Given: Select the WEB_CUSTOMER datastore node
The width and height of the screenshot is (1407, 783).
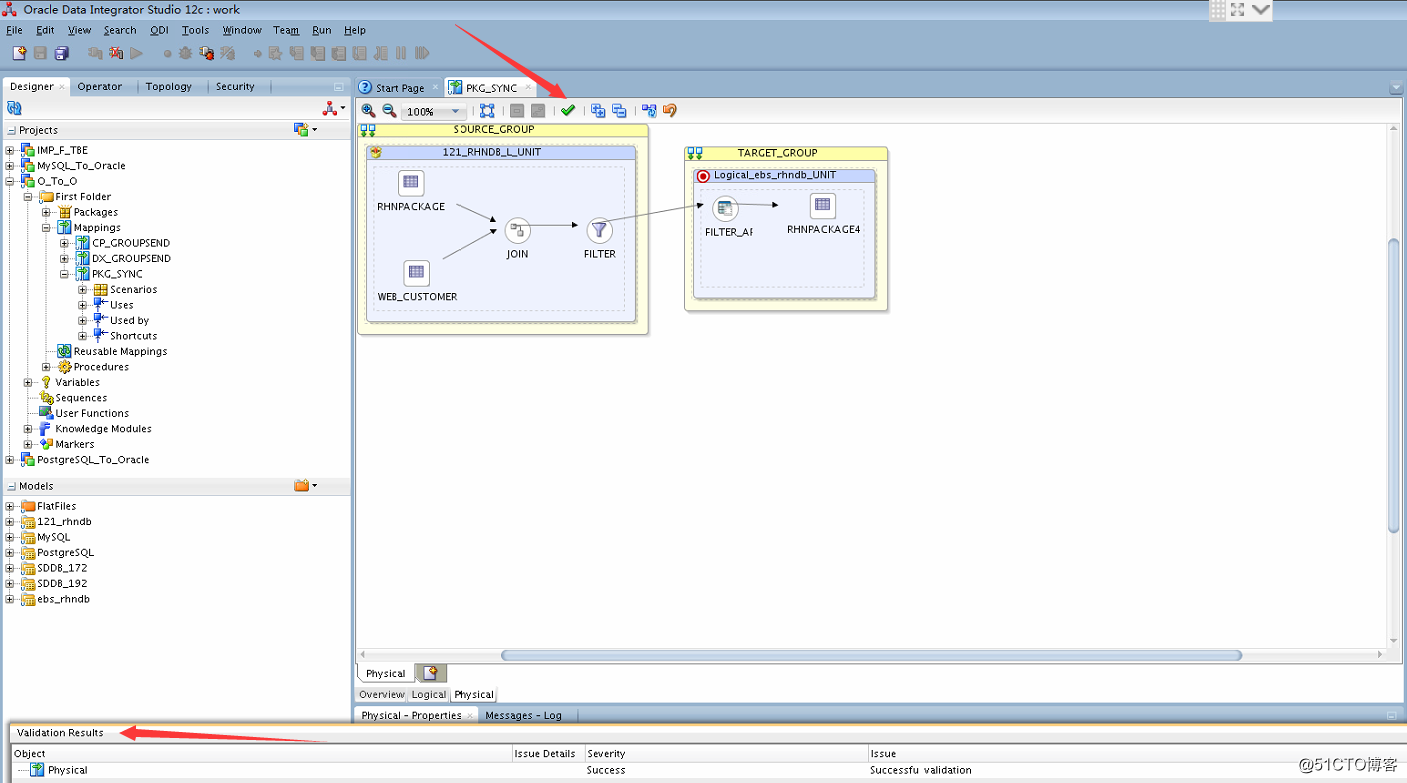Looking at the screenshot, I should 417,272.
